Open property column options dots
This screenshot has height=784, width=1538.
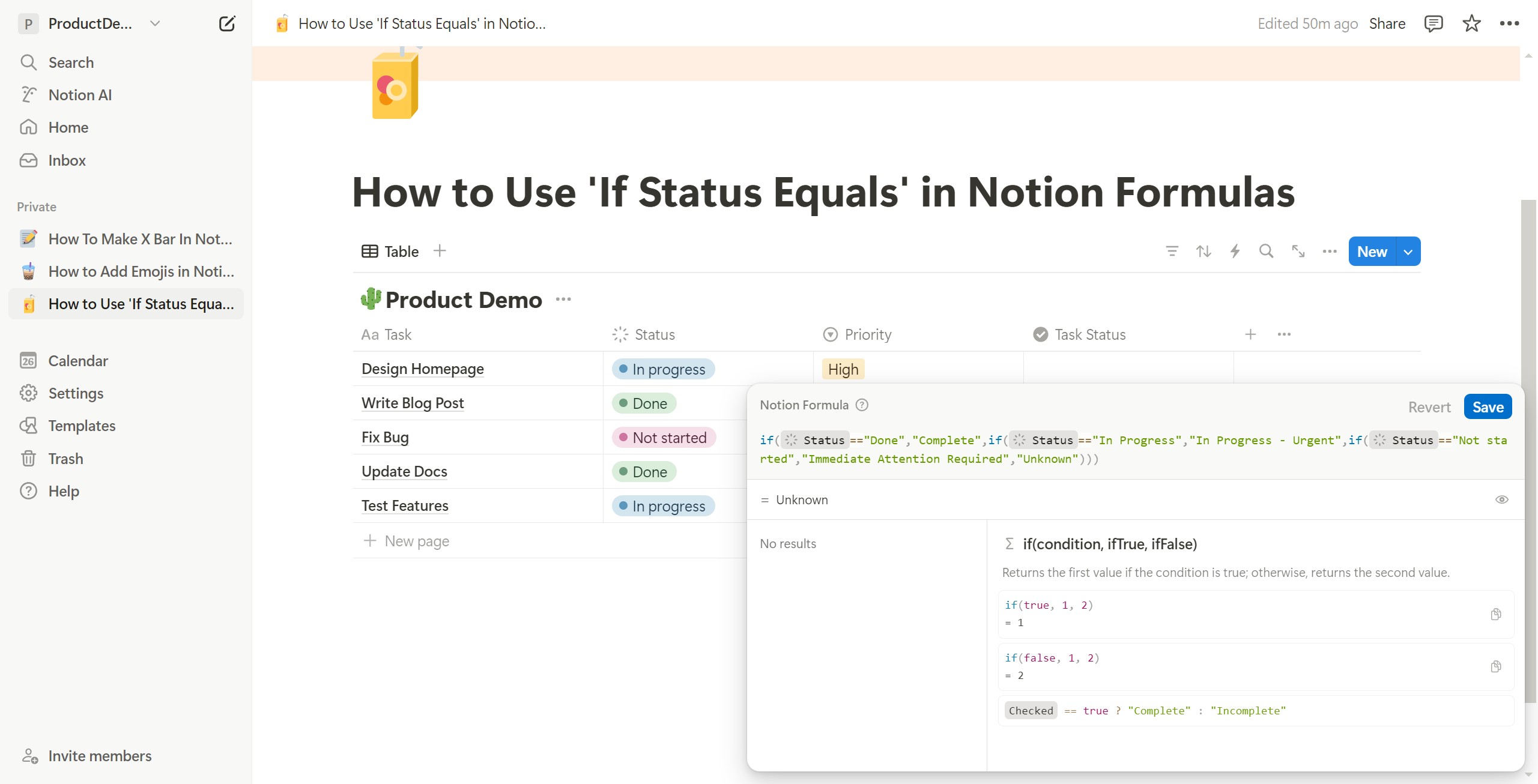pos(1284,334)
